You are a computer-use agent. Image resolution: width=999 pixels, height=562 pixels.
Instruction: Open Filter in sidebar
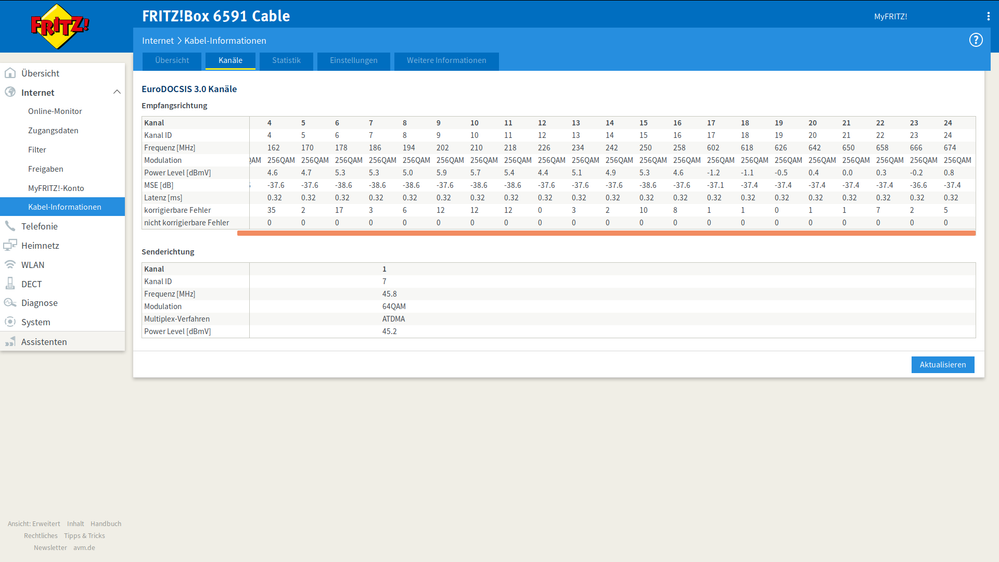(37, 149)
